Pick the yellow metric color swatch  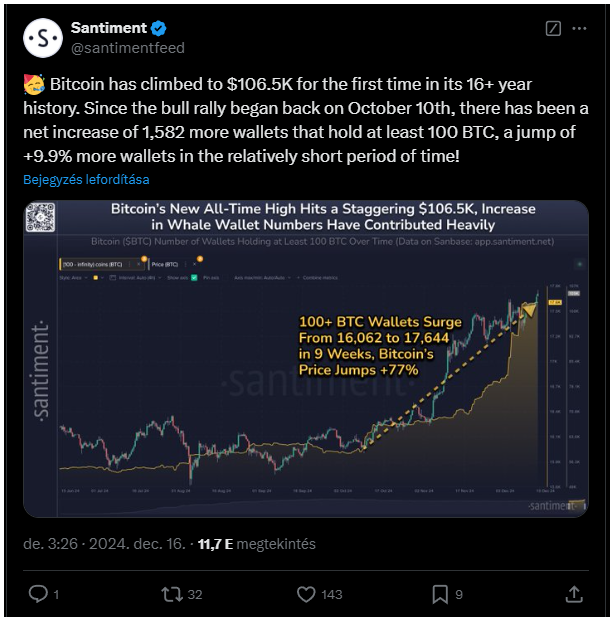pyautogui.click(x=95, y=278)
